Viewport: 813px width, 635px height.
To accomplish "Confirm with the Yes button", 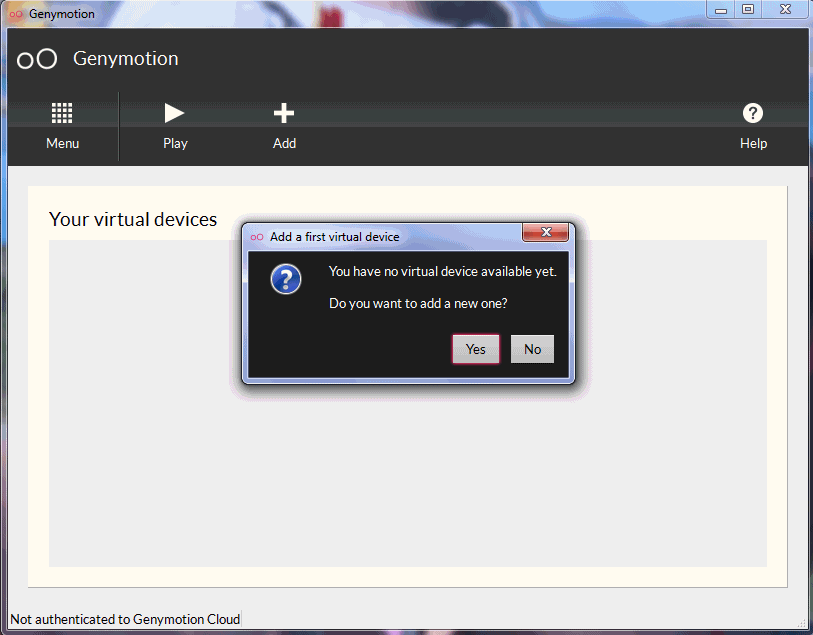I will click(475, 349).
